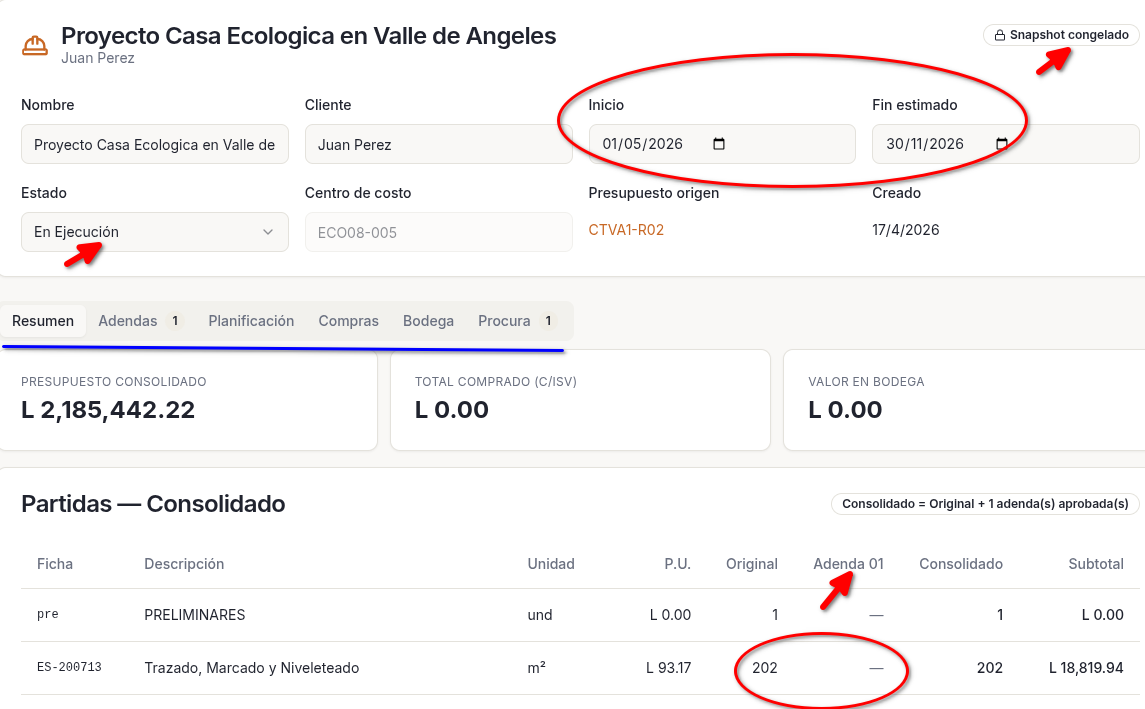Image resolution: width=1145 pixels, height=709 pixels.
Task: Click the lock icon in Snapshot congelado
Action: point(999,35)
